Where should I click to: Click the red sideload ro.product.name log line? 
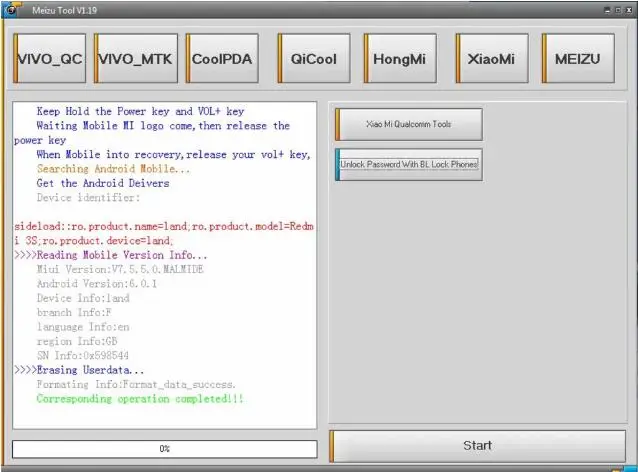tap(164, 233)
